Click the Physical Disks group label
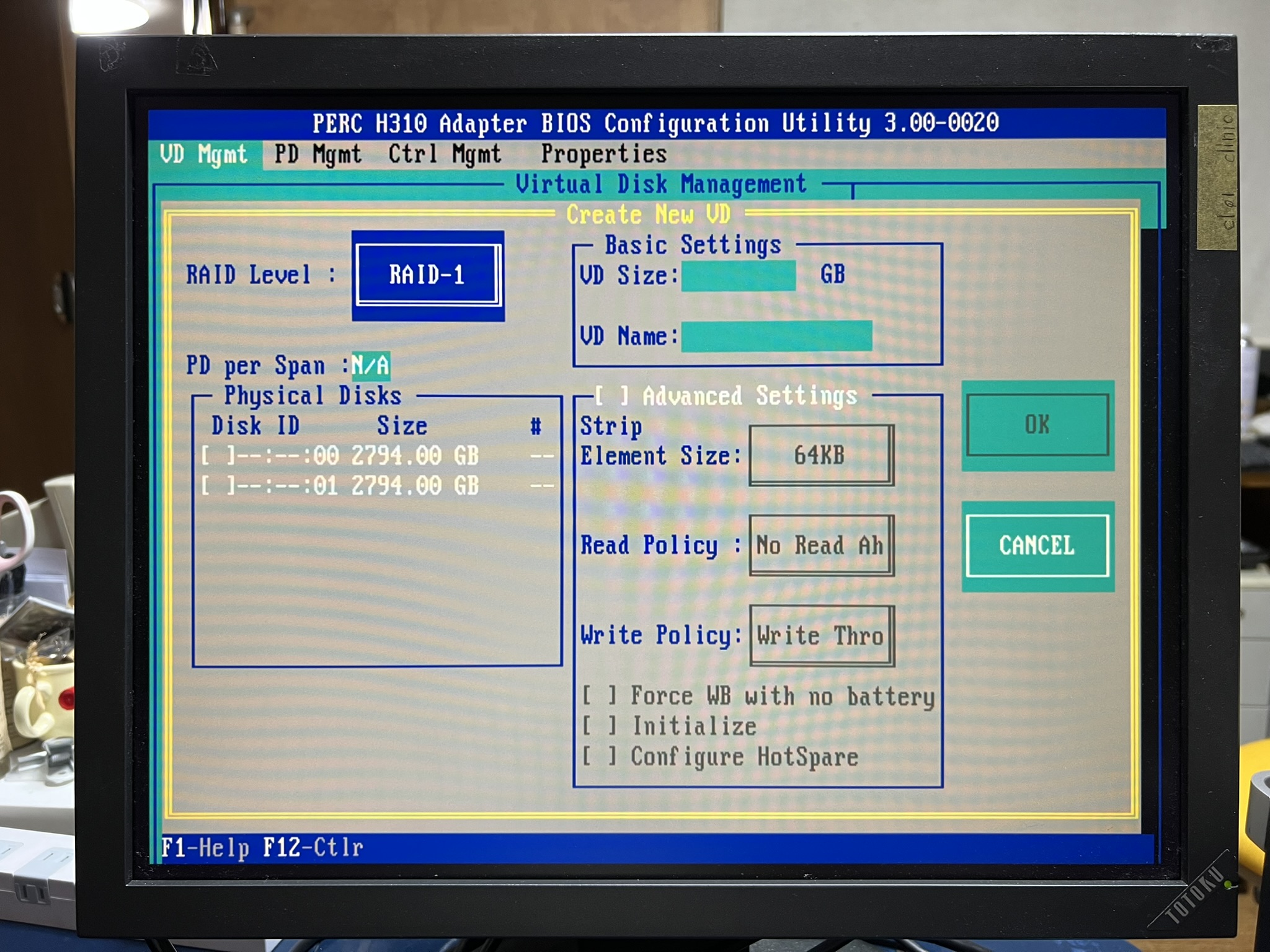This screenshot has height=952, width=1270. 313,395
